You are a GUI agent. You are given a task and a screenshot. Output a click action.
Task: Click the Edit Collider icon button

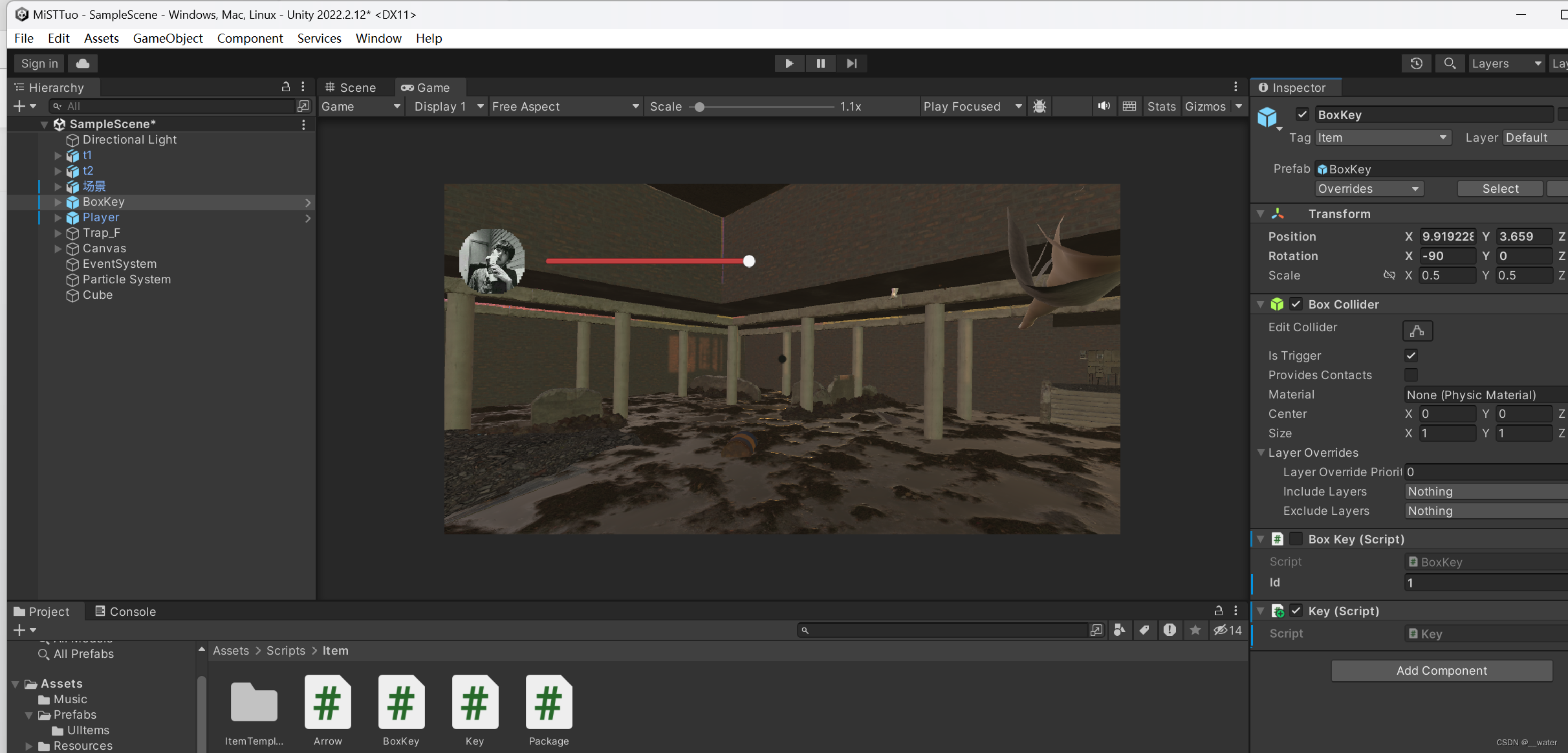pos(1417,331)
